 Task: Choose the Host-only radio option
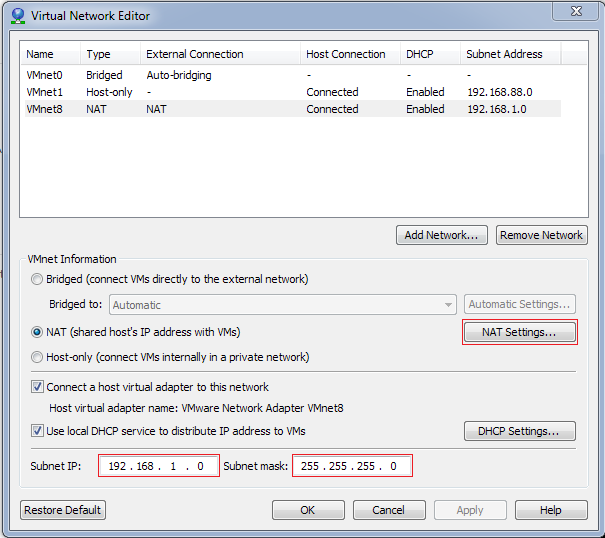37,357
